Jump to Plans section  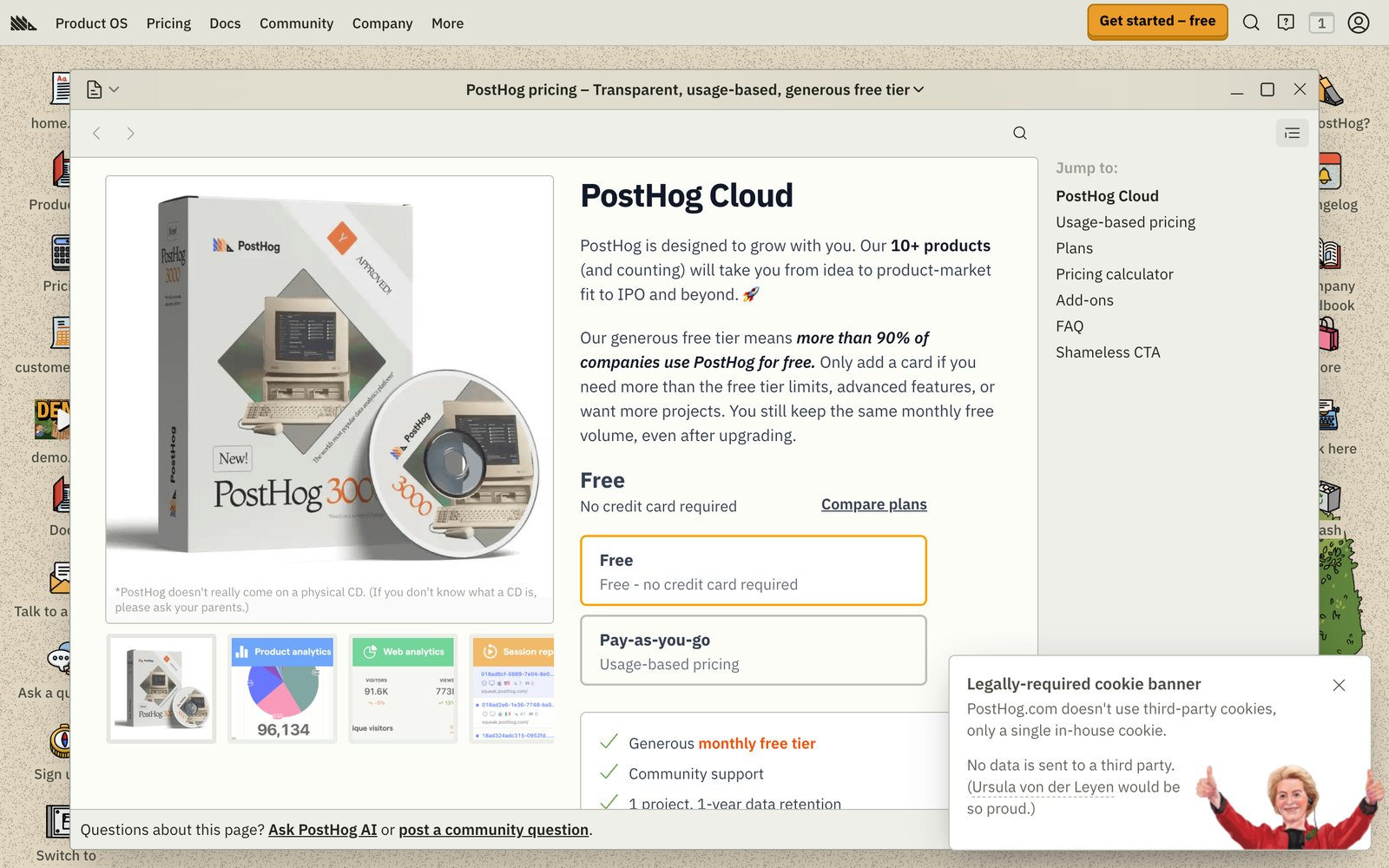[x=1074, y=248]
